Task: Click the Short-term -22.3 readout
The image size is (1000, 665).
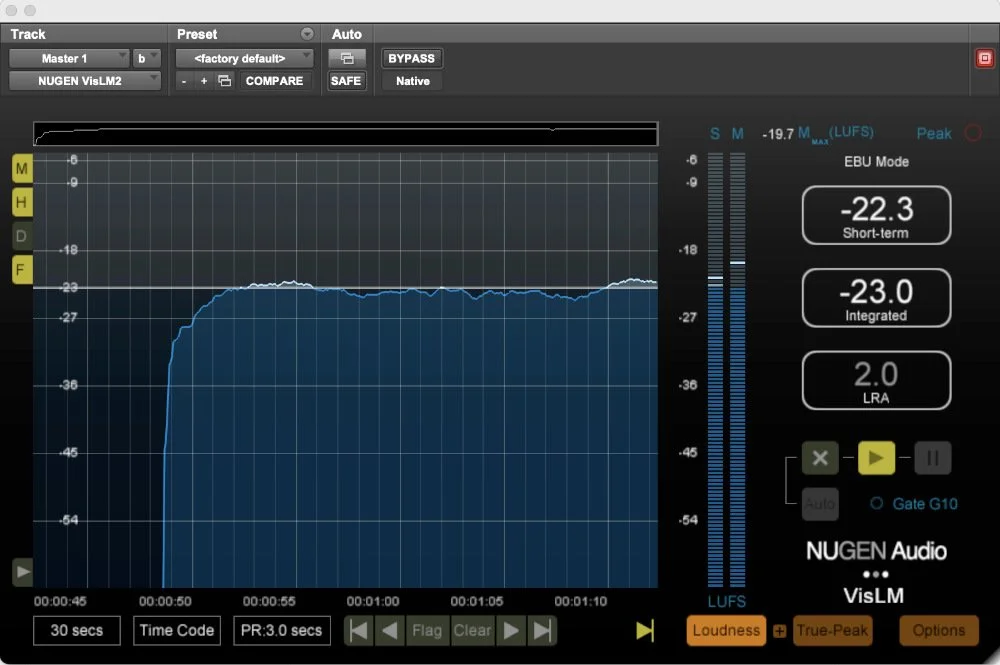Action: (x=876, y=216)
